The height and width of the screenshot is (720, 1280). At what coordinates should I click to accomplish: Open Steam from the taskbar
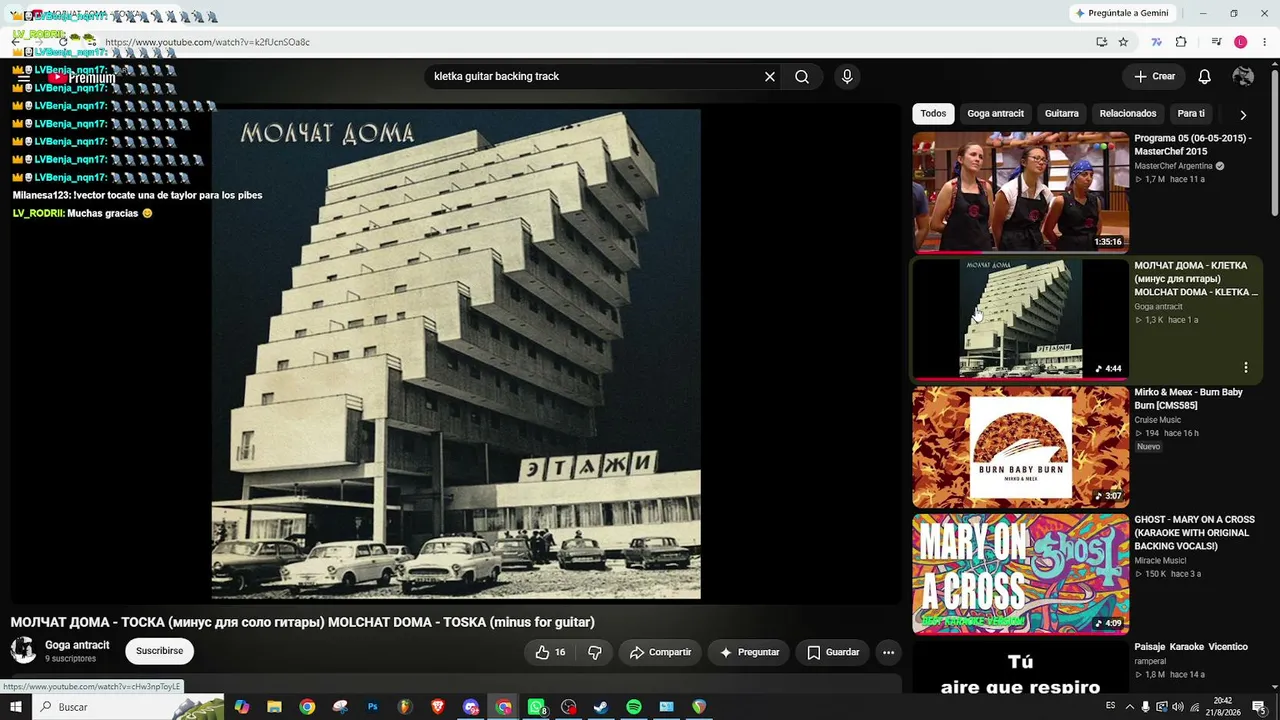point(601,707)
